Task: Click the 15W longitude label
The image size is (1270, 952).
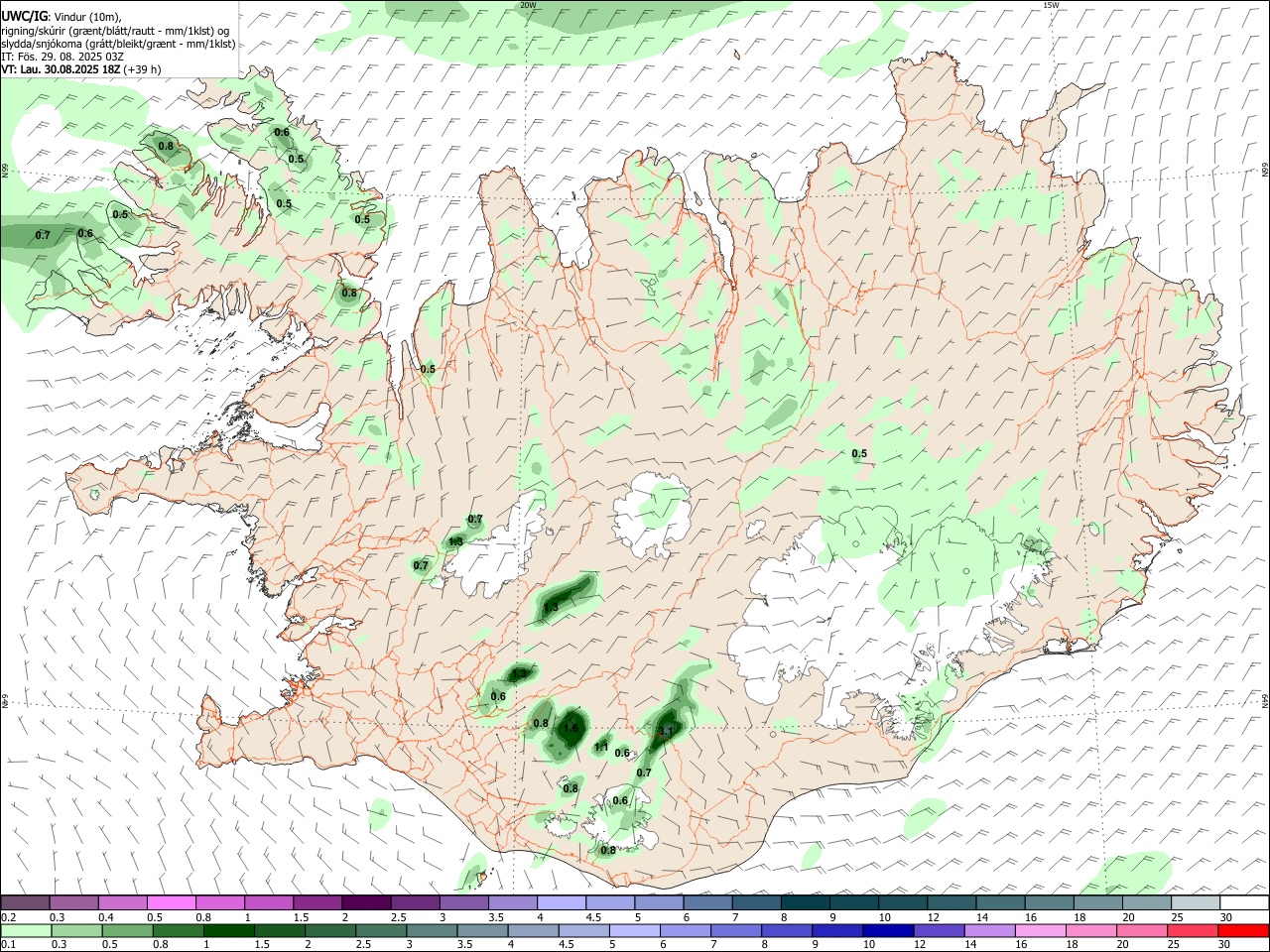Action: coord(1050,5)
